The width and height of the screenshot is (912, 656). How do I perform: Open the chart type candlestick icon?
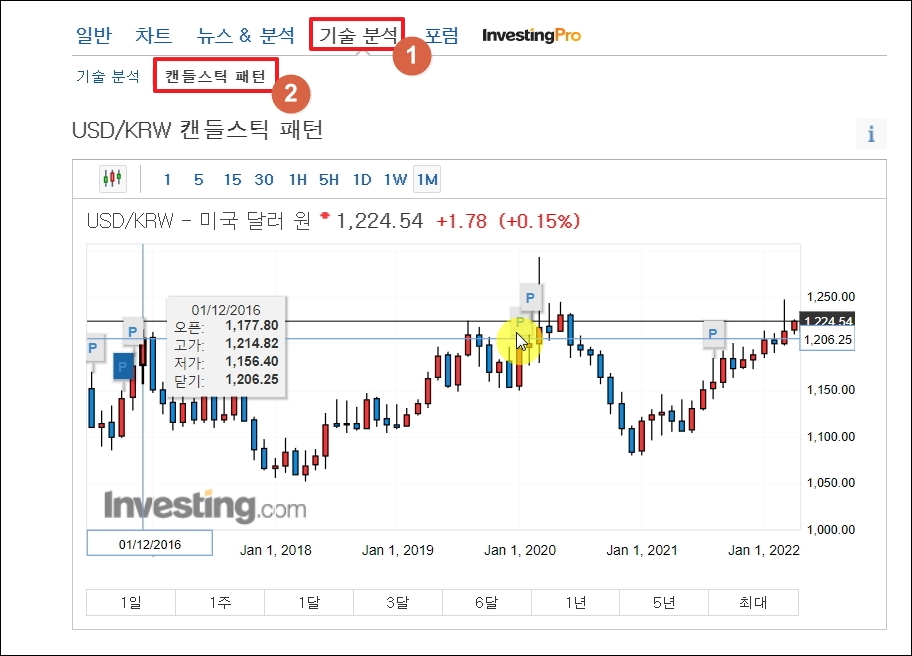(113, 179)
